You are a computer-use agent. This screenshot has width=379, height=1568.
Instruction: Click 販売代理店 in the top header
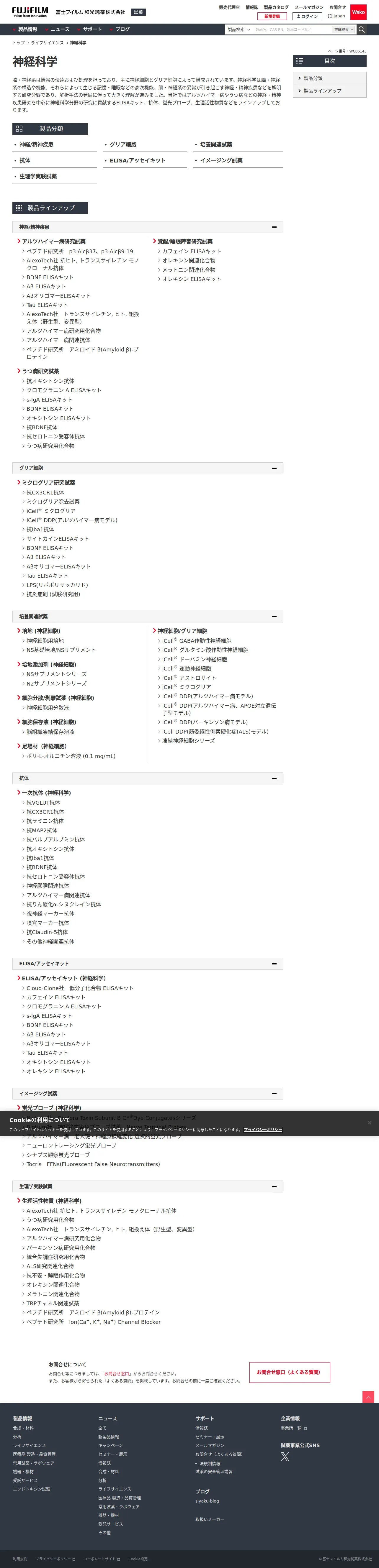tap(229, 7)
